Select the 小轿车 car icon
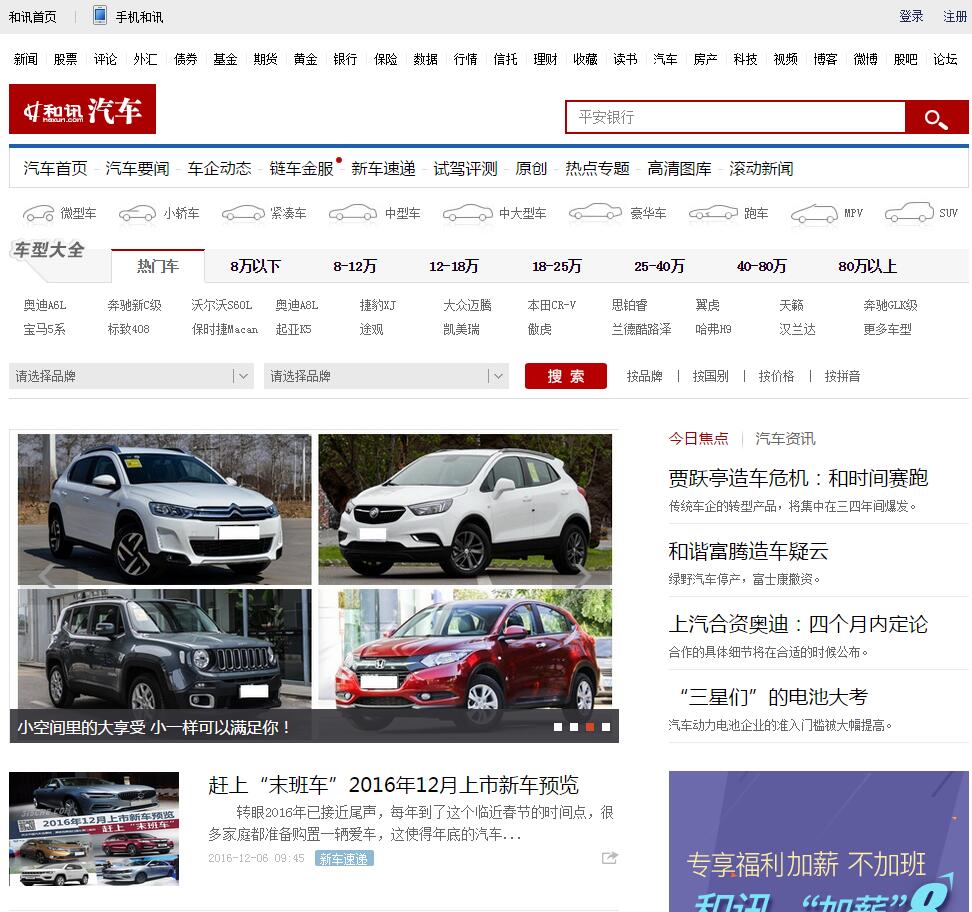 click(137, 213)
